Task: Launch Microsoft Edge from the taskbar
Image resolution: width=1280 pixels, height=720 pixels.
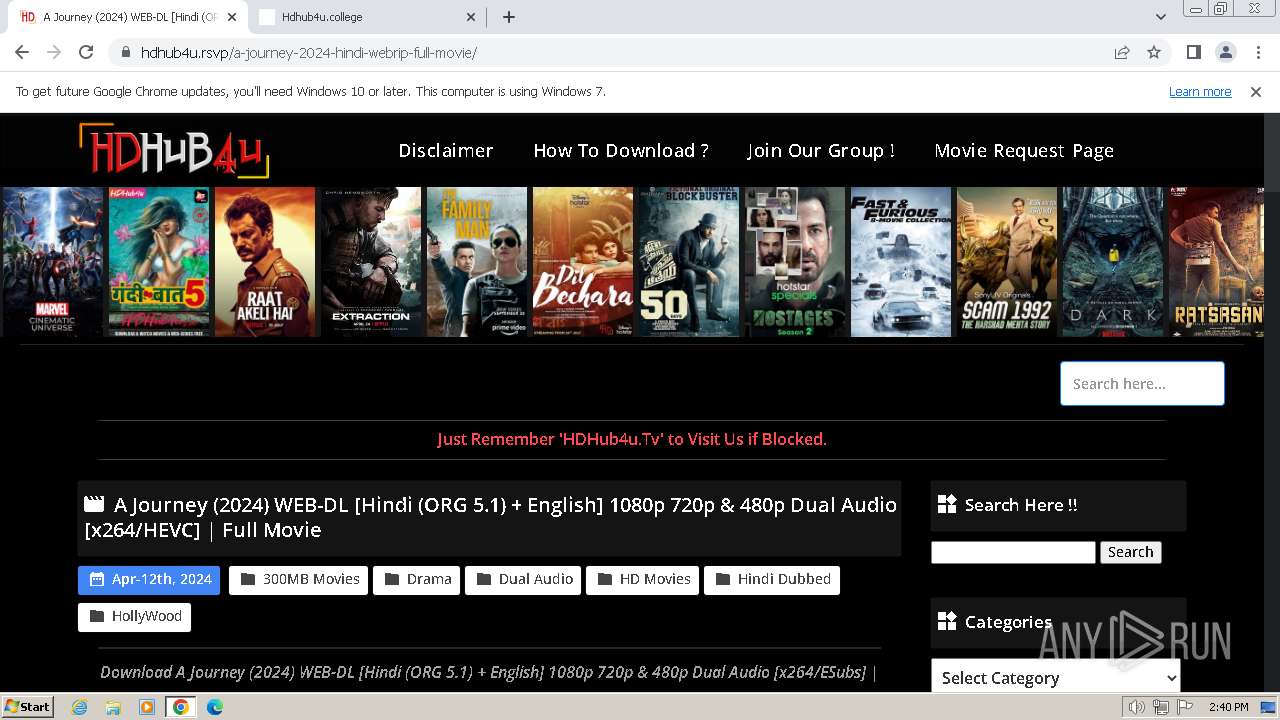Action: click(x=215, y=707)
